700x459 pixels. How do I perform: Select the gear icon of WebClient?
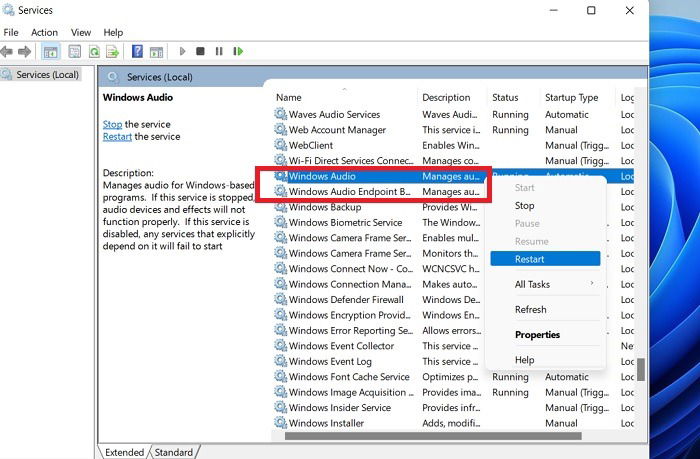(280, 145)
